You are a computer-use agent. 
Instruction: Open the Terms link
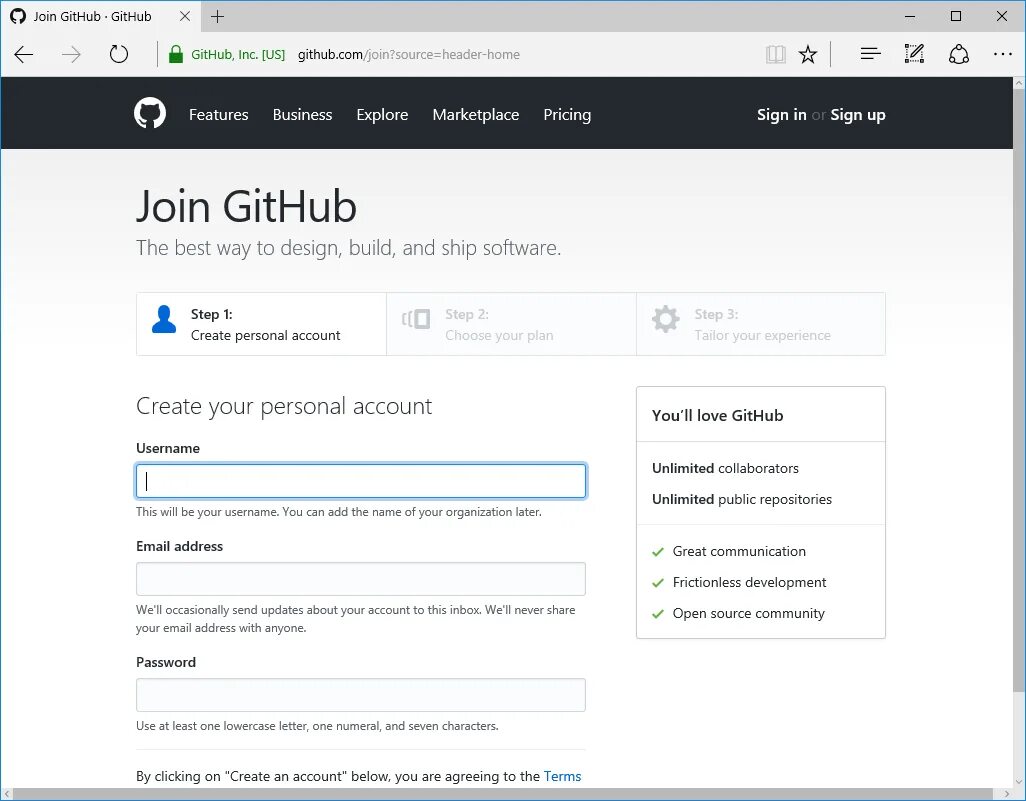pos(562,776)
